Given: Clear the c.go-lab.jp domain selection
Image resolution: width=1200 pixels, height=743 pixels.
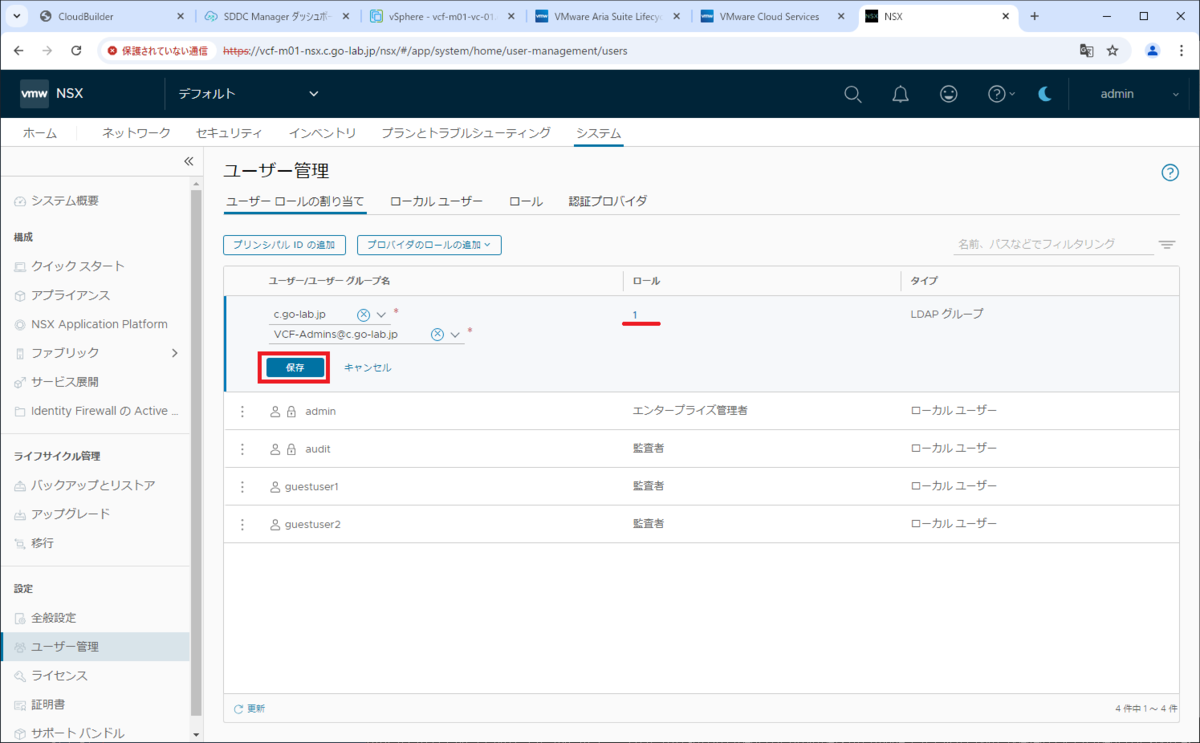Looking at the screenshot, I should (x=363, y=315).
